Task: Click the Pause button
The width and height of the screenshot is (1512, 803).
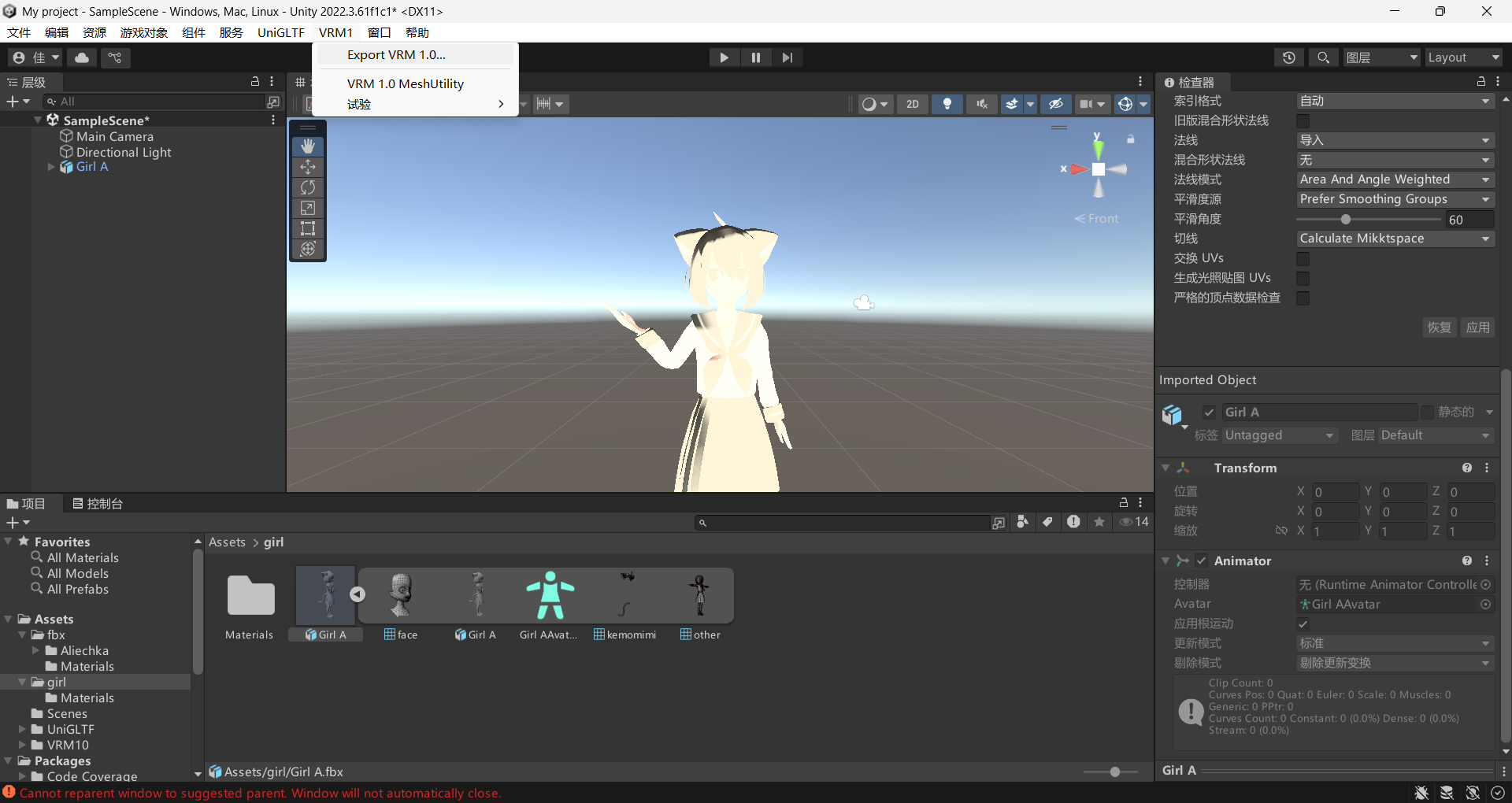Action: coord(756,57)
